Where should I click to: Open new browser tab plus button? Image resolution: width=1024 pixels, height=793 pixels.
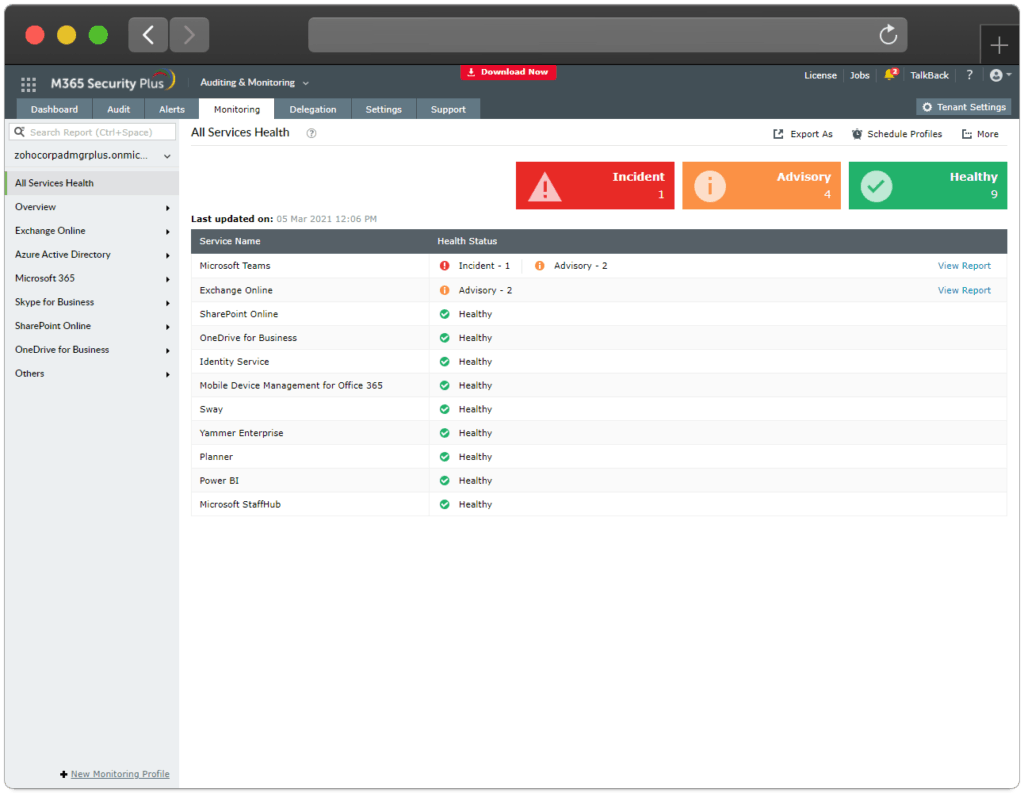999,45
